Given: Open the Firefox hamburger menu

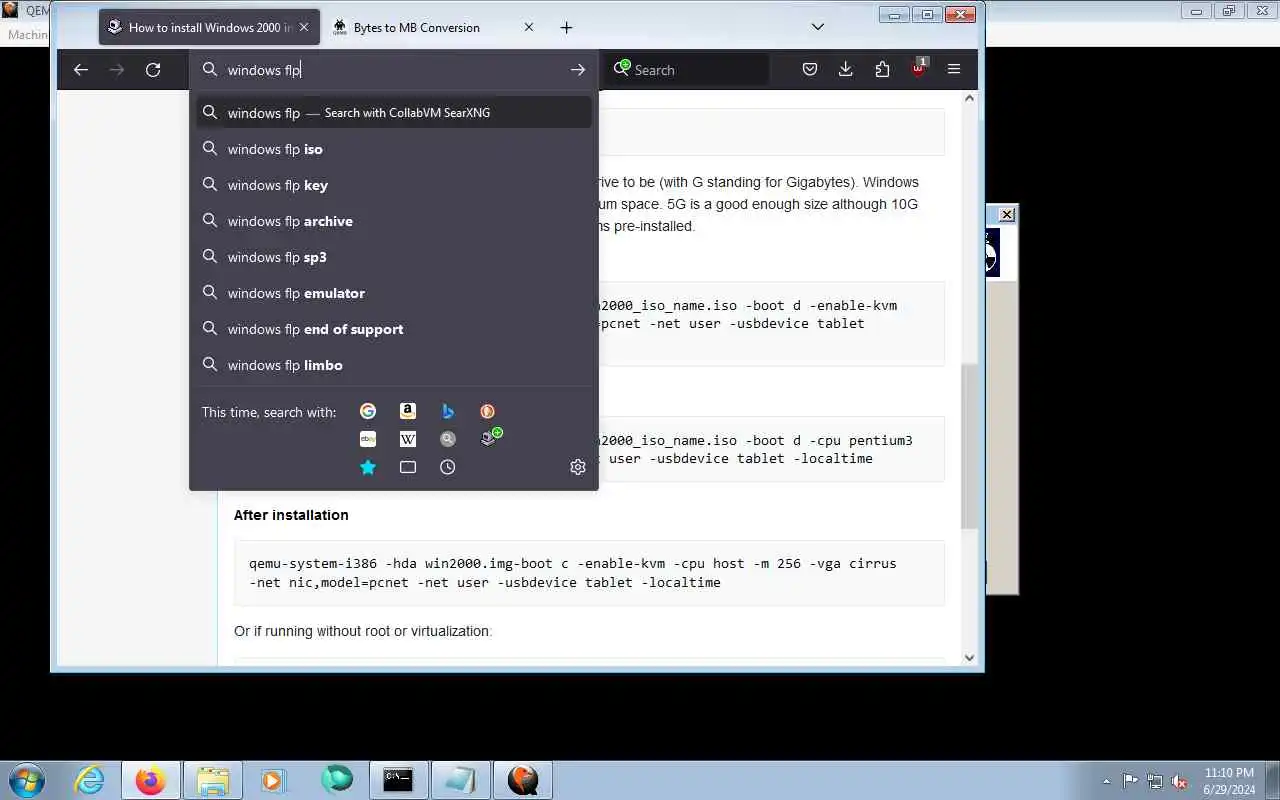Looking at the screenshot, I should click(x=954, y=70).
